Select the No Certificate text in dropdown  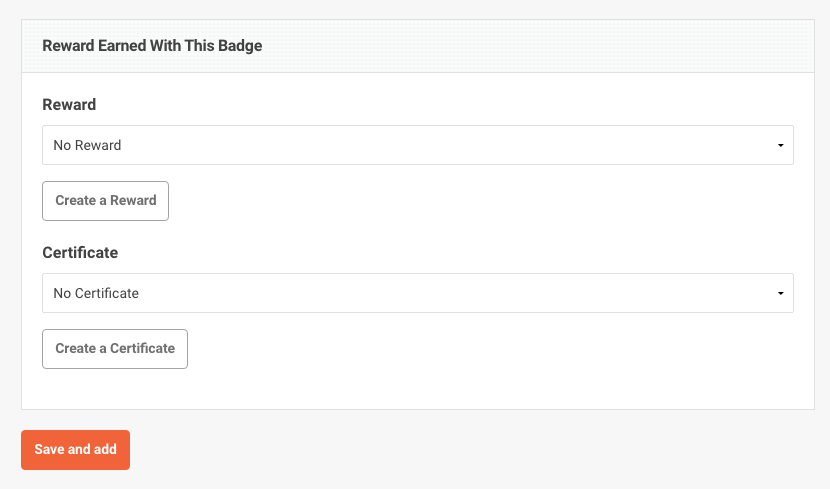click(x=96, y=293)
